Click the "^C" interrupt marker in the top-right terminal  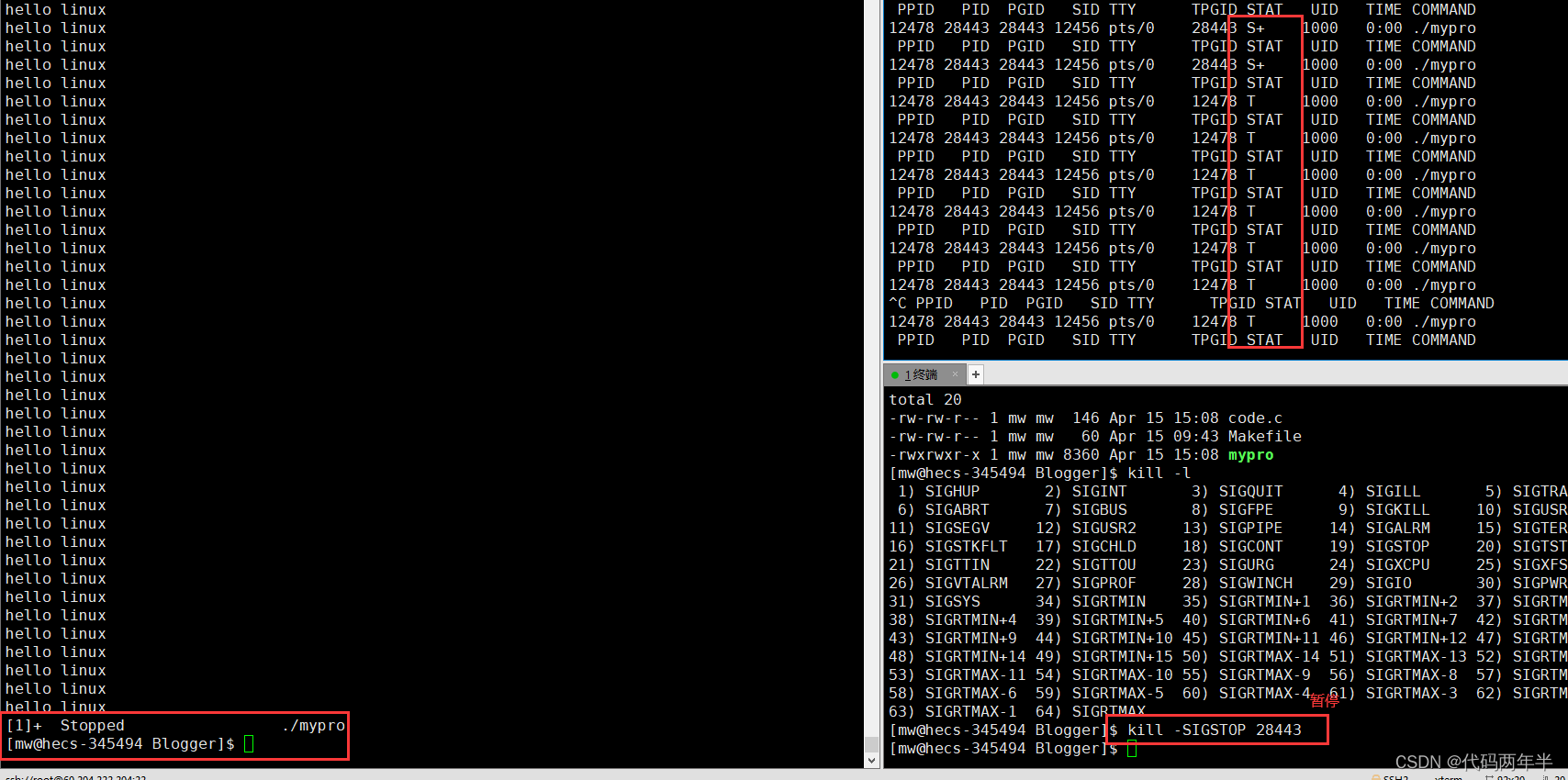(897, 304)
